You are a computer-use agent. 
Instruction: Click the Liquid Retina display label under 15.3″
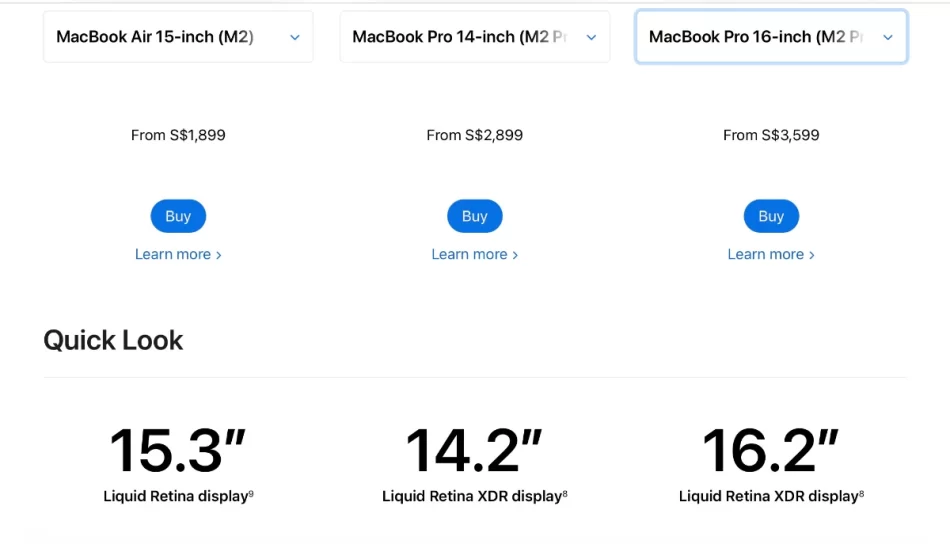[x=175, y=496]
